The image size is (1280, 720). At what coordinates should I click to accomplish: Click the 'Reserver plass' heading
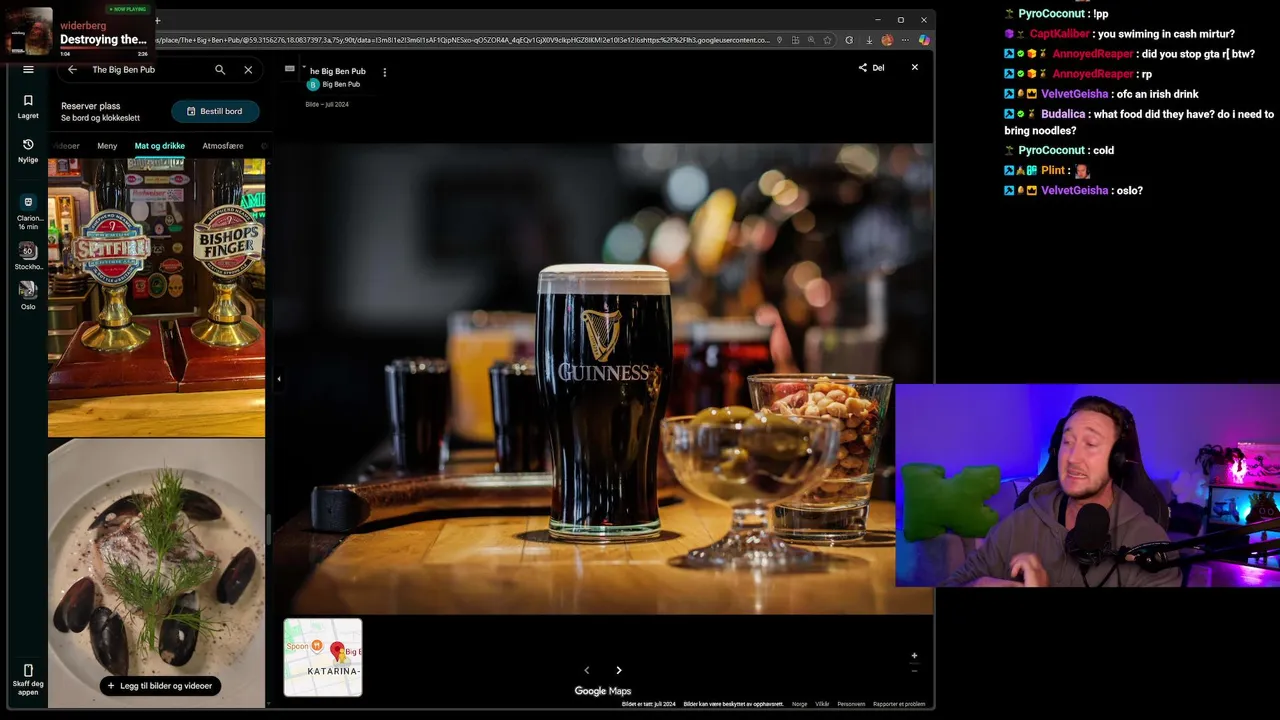[x=91, y=106]
